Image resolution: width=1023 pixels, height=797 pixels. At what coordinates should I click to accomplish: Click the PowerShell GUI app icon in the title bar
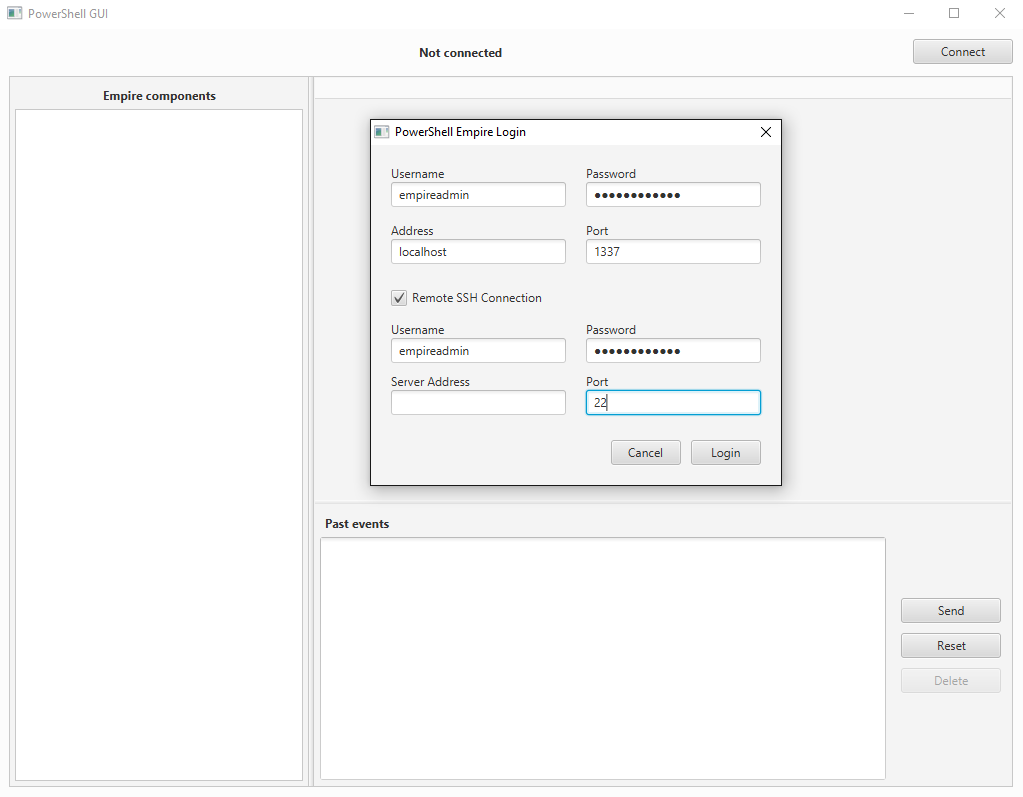14,13
